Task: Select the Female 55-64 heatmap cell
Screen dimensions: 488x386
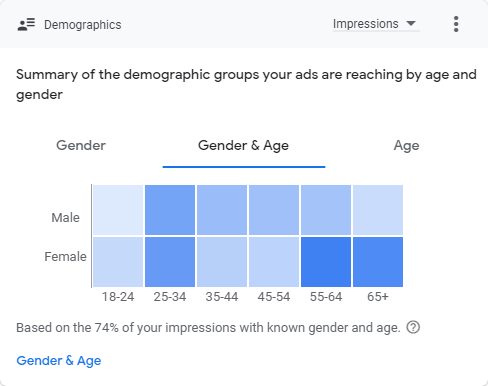Action: 326,262
